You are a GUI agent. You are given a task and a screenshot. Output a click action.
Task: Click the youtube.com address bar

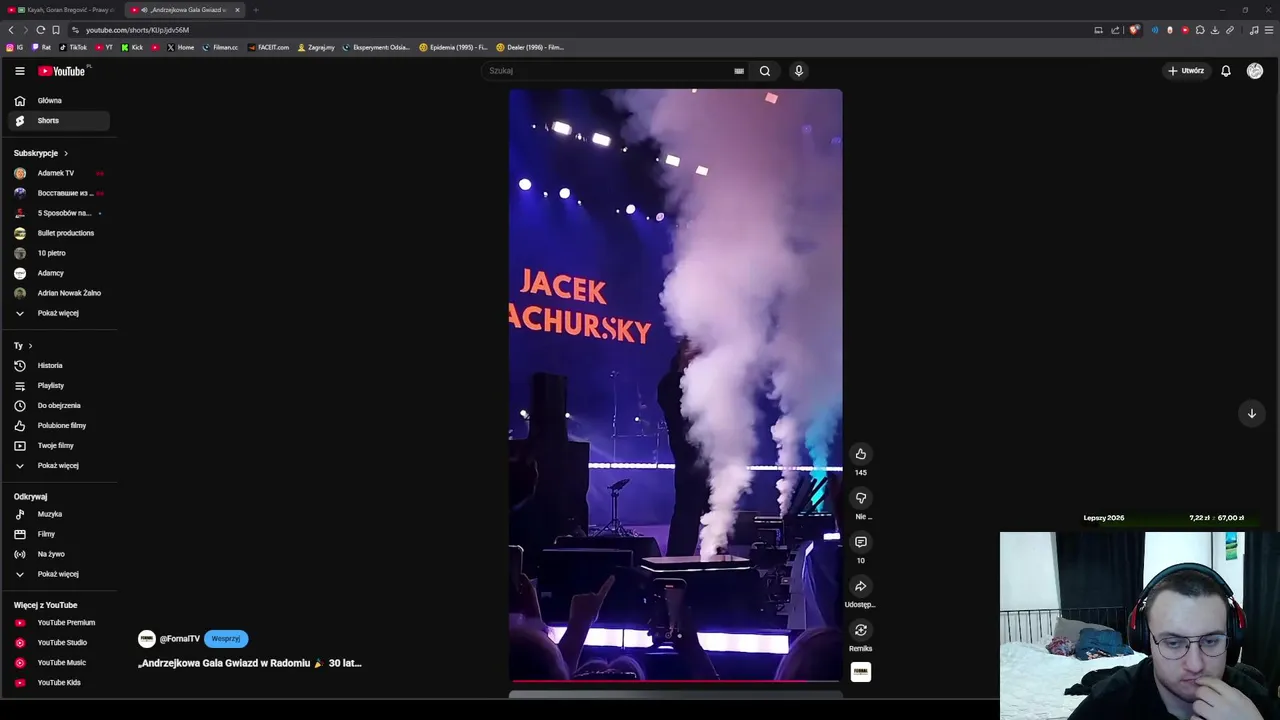pos(580,30)
